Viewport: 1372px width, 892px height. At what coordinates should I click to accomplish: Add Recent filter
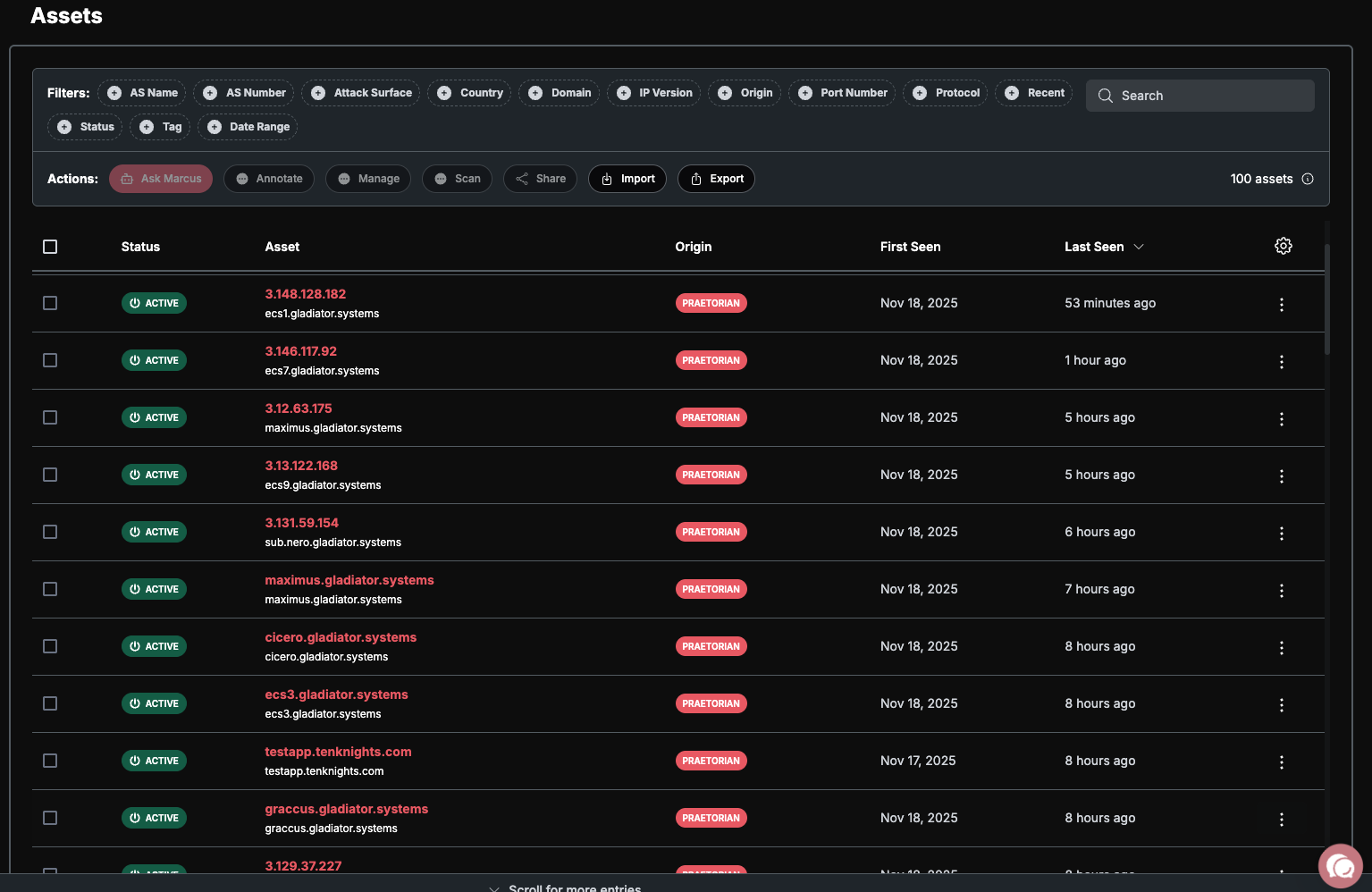click(x=1034, y=93)
